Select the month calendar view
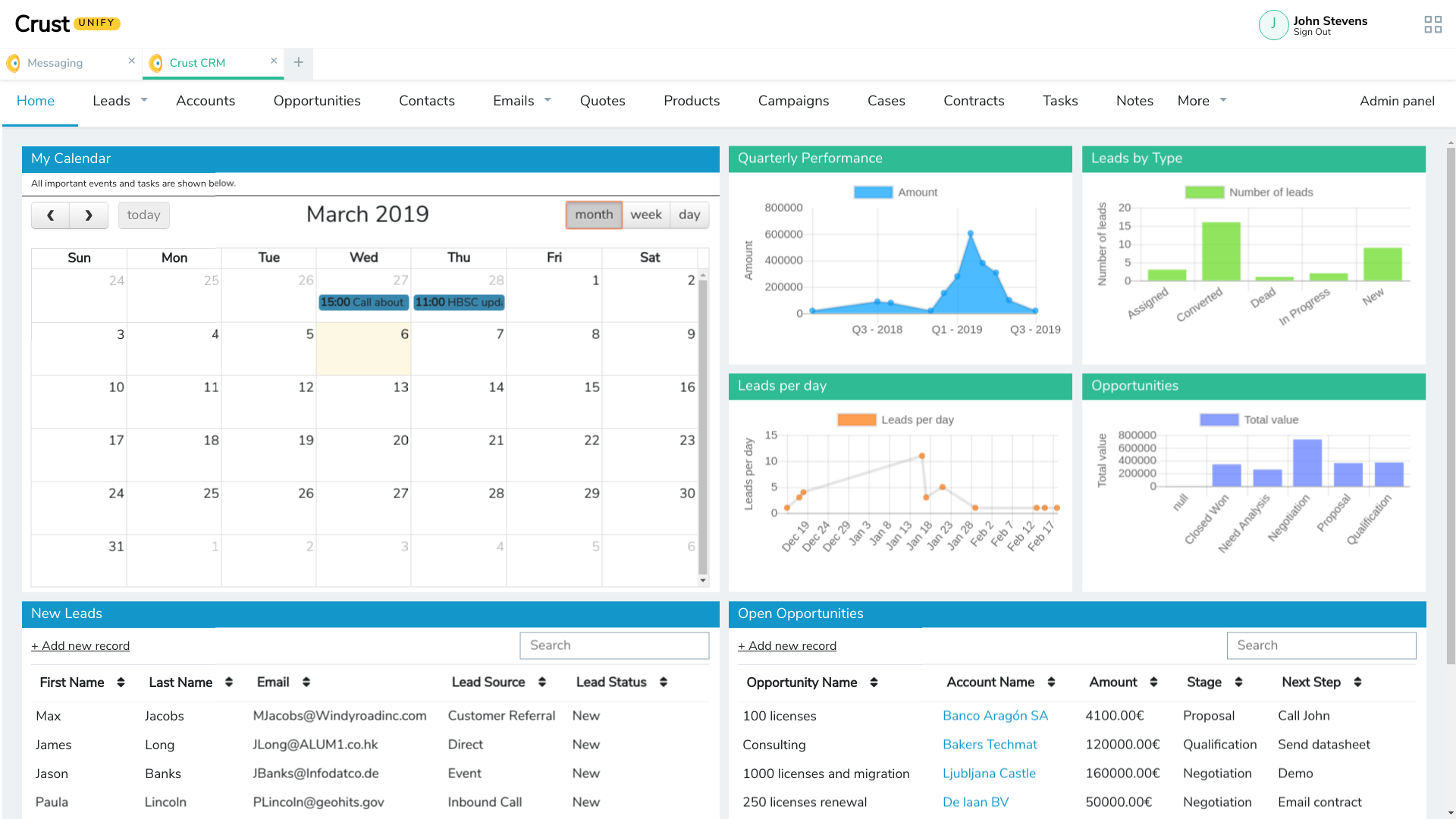The image size is (1456, 819). [x=594, y=215]
